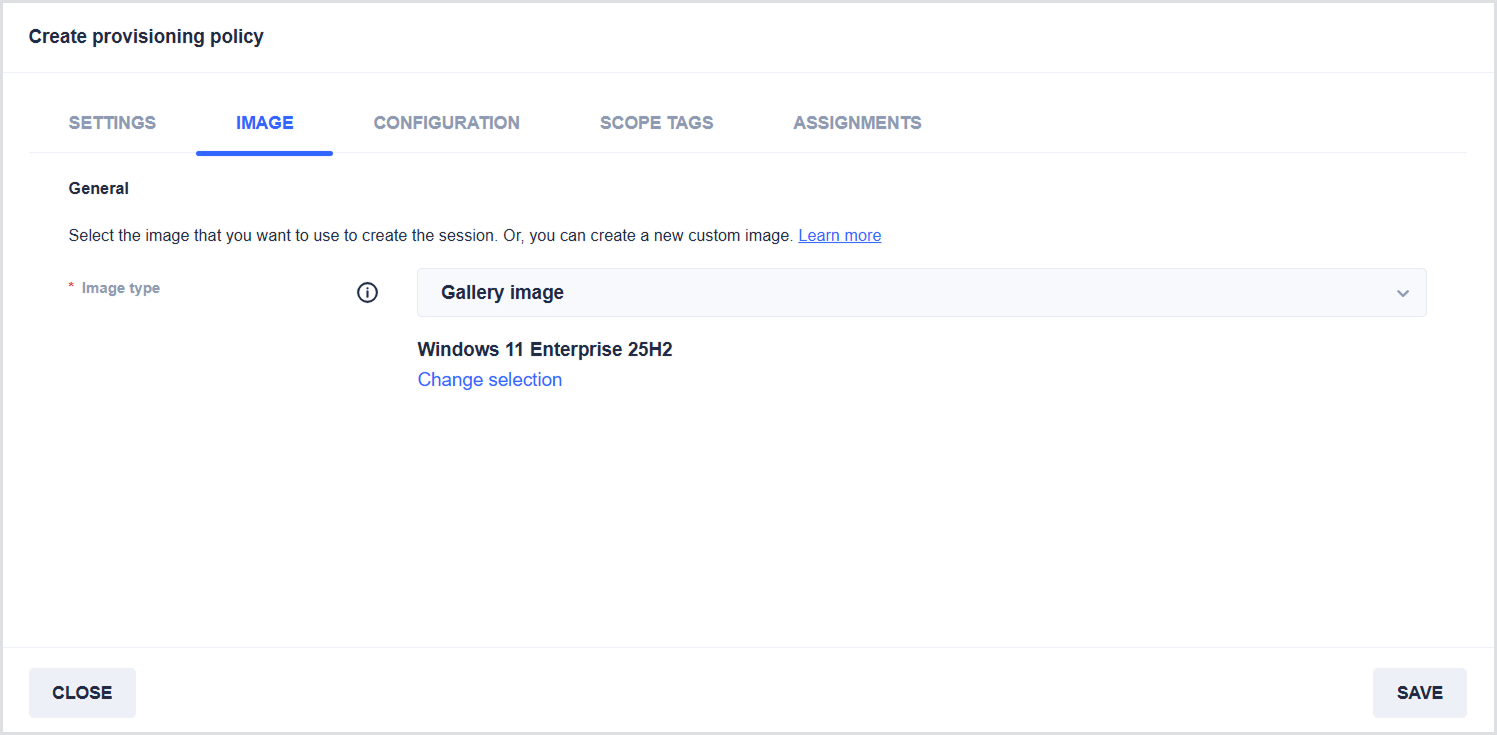
Task: Click the Gallery image text in dropdown
Action: tap(502, 293)
